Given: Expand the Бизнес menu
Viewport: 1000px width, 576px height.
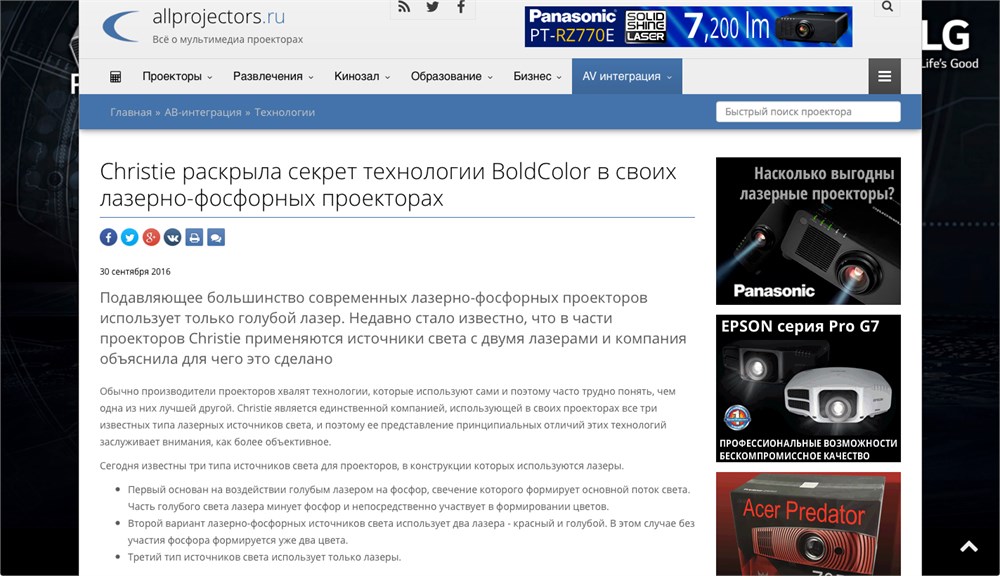Looking at the screenshot, I should coord(538,77).
